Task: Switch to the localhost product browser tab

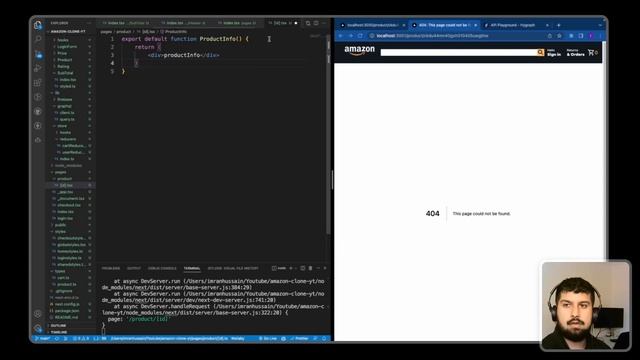Action: [372, 25]
